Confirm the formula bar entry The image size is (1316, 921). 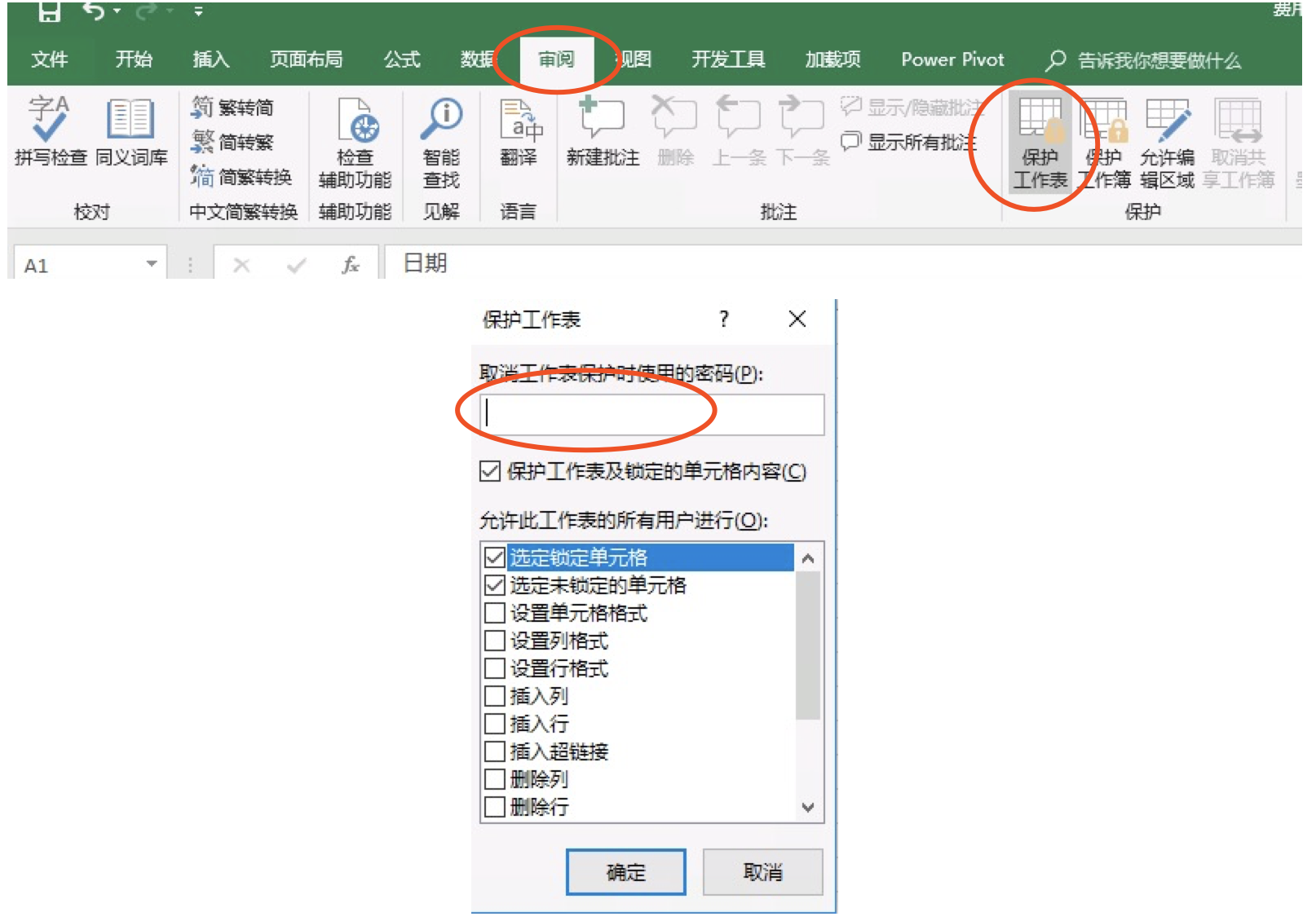point(297,265)
